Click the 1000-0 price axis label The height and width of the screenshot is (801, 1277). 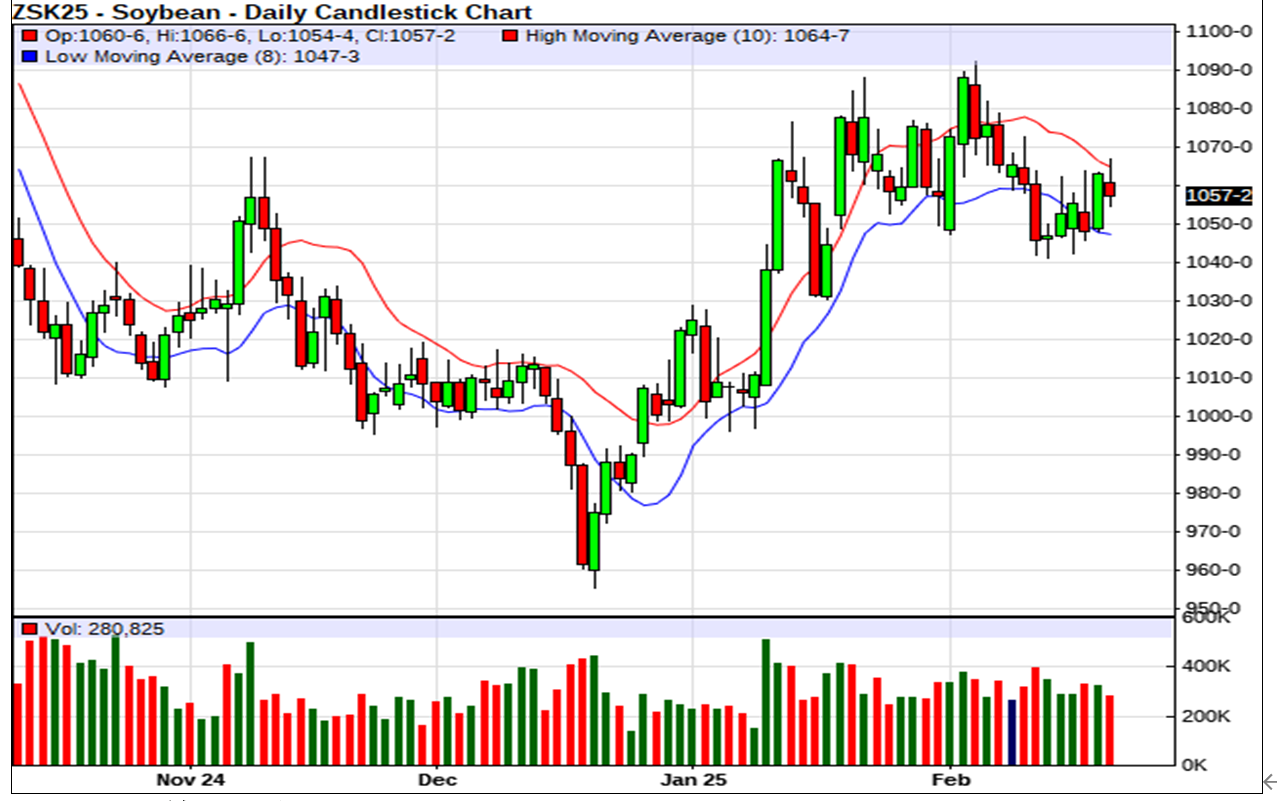(1217, 416)
